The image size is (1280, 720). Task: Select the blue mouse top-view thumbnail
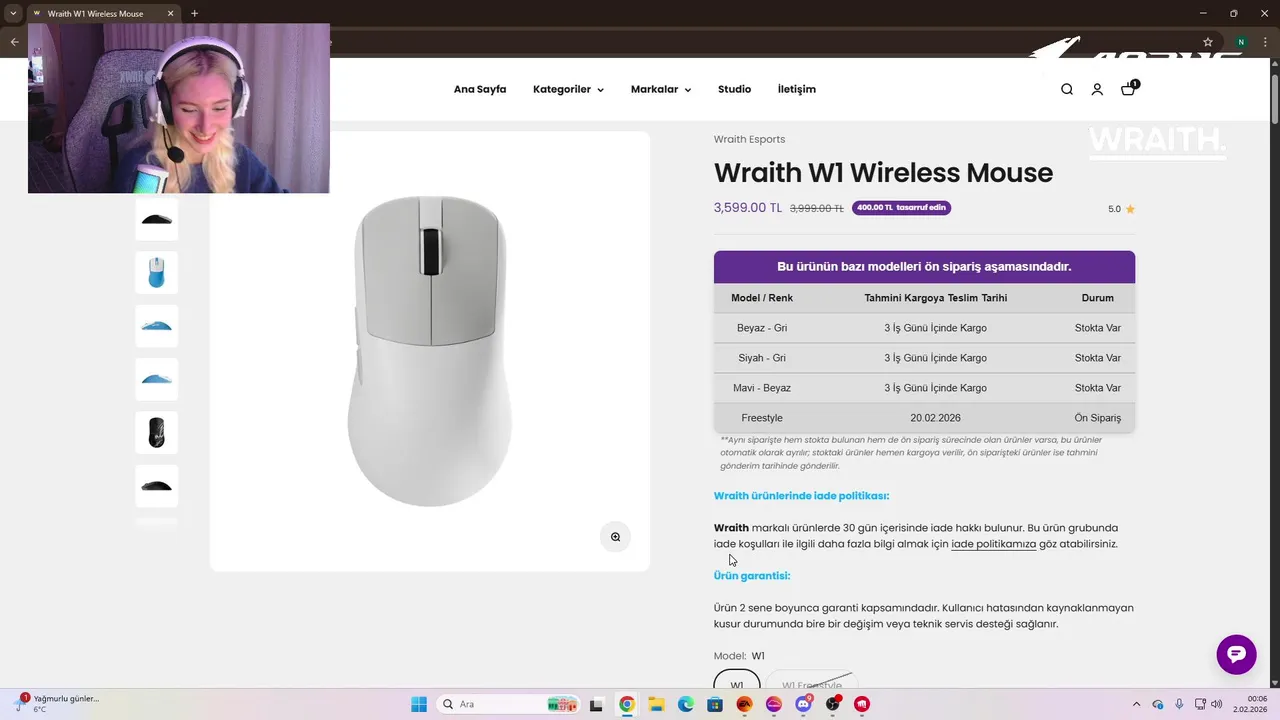[156, 272]
